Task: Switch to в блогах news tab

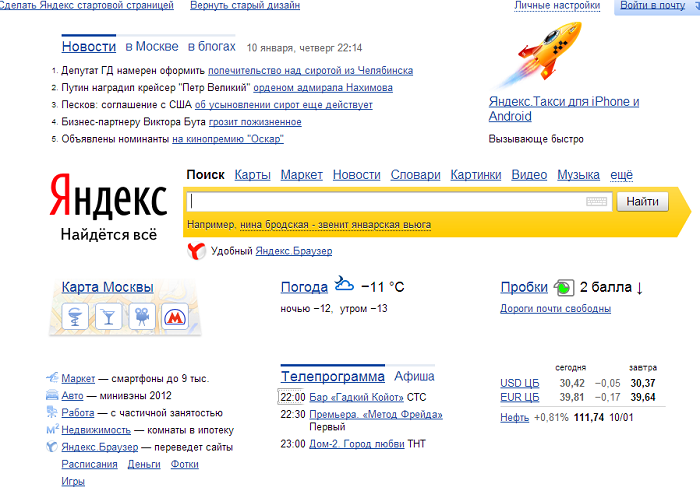Action: [x=212, y=46]
